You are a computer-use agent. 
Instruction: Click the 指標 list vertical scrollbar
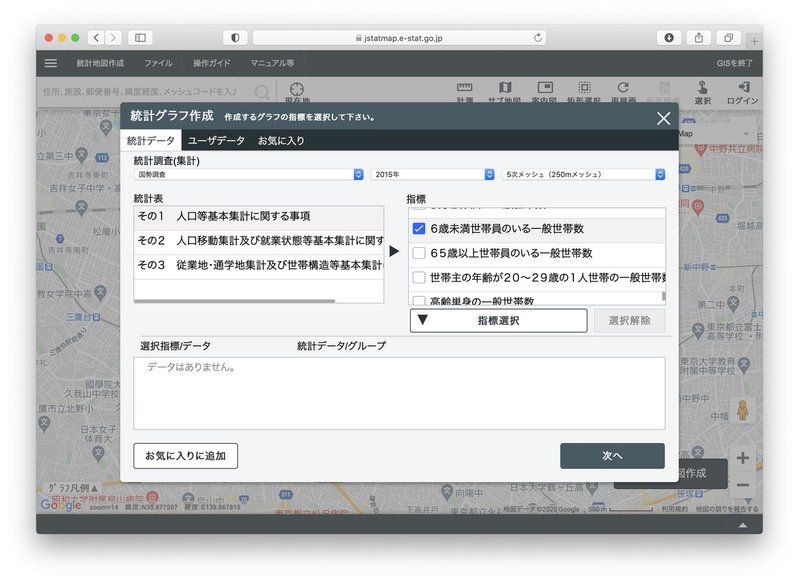point(663,296)
